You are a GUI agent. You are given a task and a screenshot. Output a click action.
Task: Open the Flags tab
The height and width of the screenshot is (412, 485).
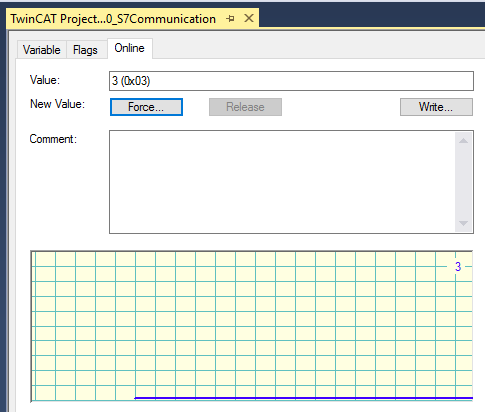click(x=85, y=50)
